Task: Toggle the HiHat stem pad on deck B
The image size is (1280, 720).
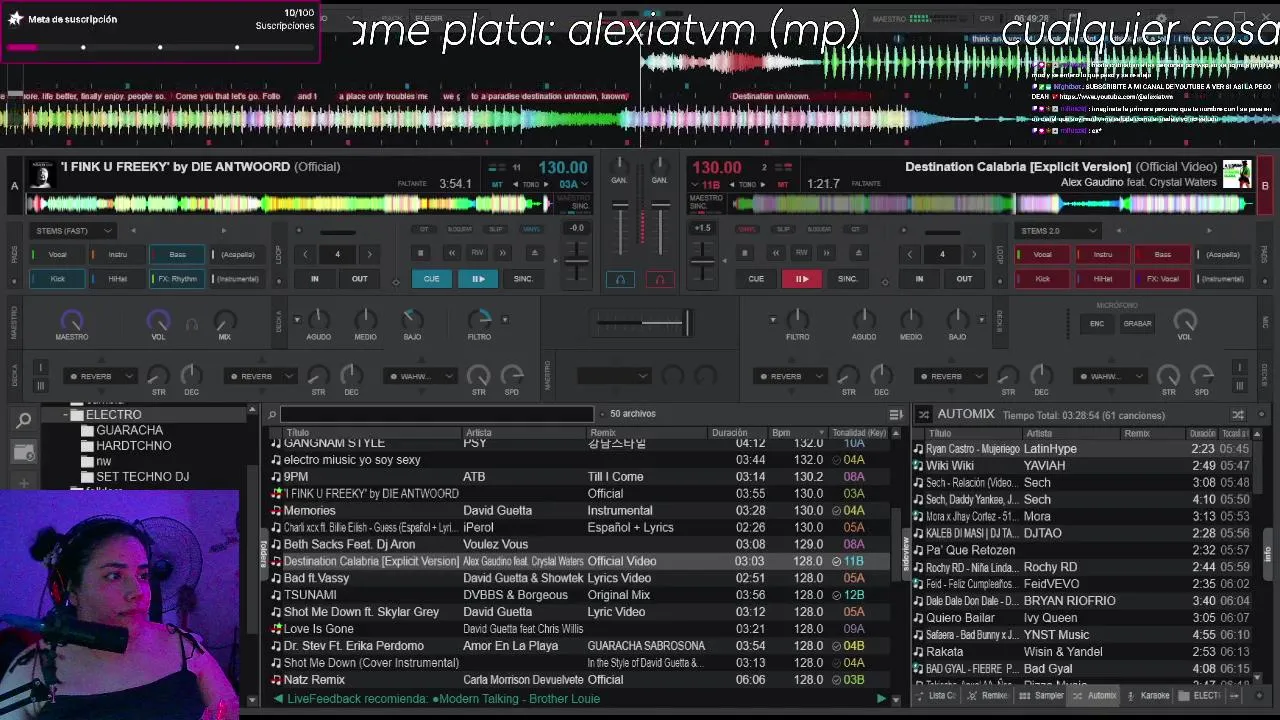Action: pos(1102,279)
